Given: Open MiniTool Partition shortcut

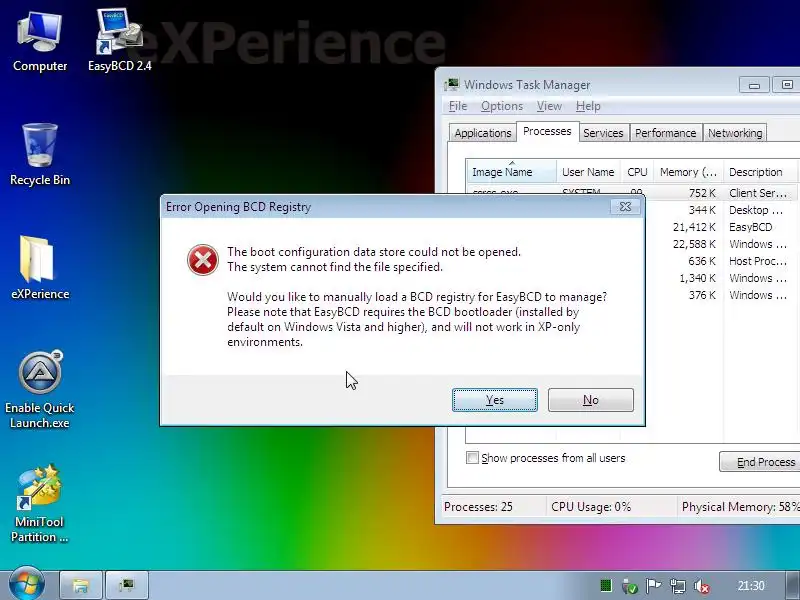Looking at the screenshot, I should tap(39, 503).
